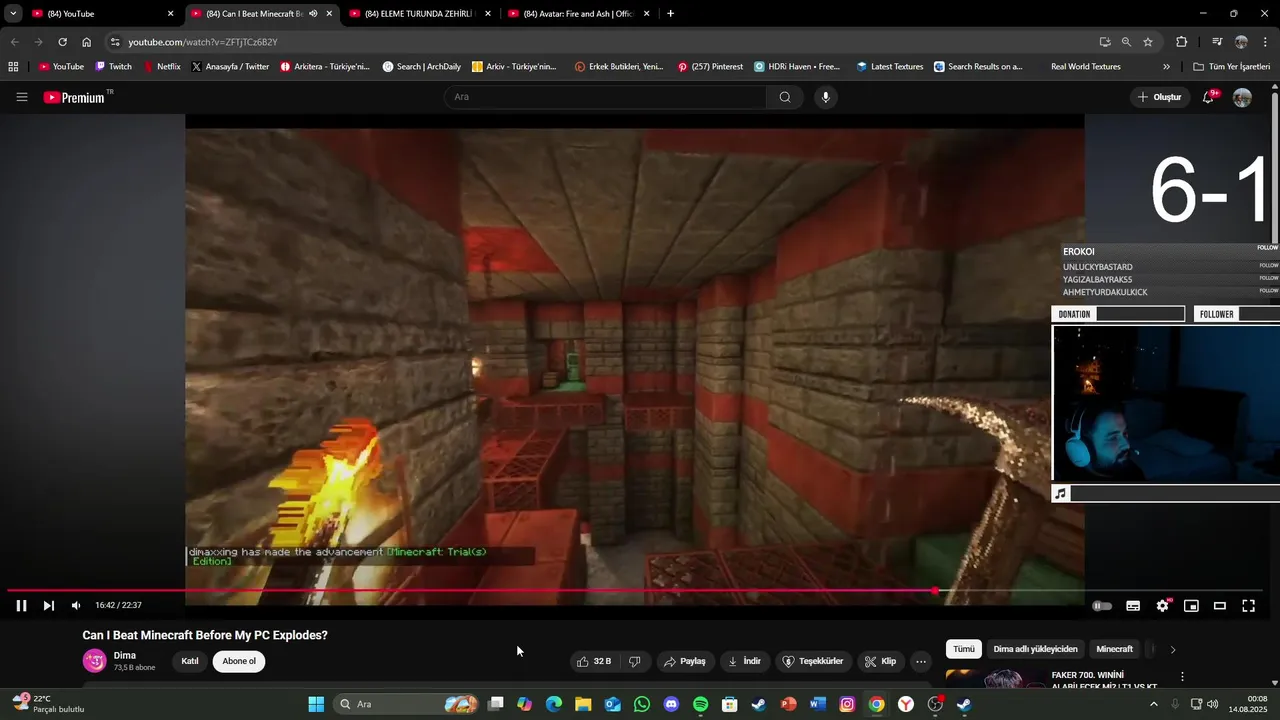Screen dimensions: 1280x720
Task: Click the Klip clip button
Action: [x=880, y=661]
